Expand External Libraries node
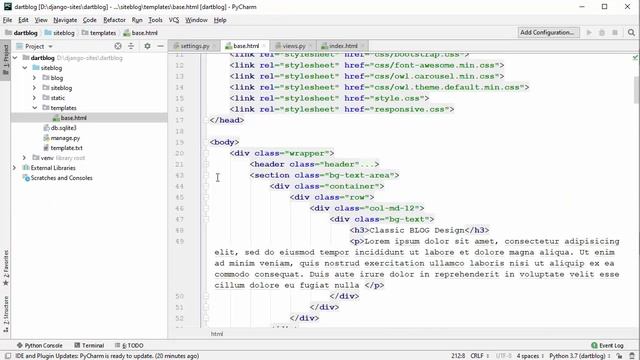The height and width of the screenshot is (360, 640). [x=15, y=168]
